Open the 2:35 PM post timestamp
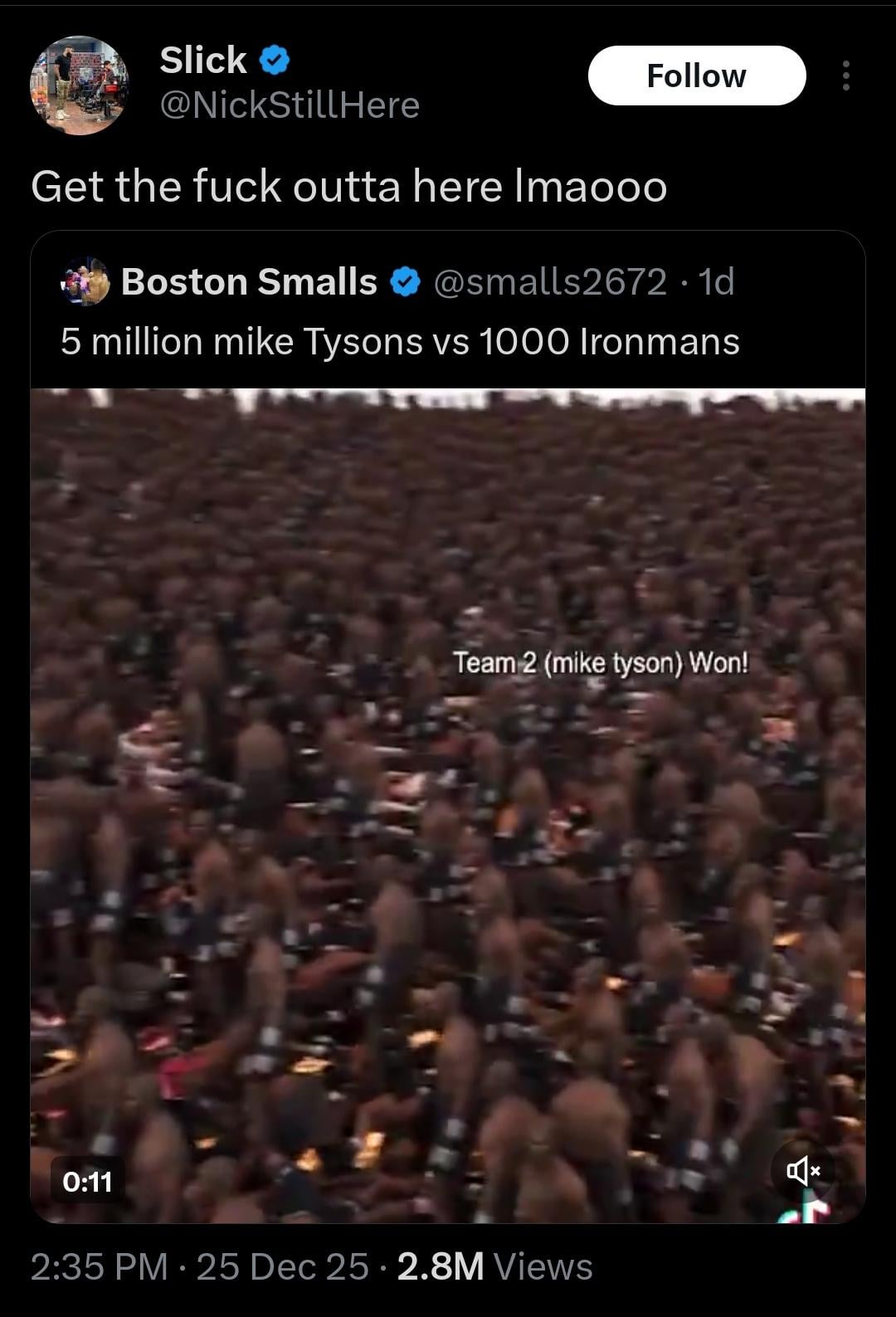This screenshot has height=1317, width=896. tap(100, 1266)
